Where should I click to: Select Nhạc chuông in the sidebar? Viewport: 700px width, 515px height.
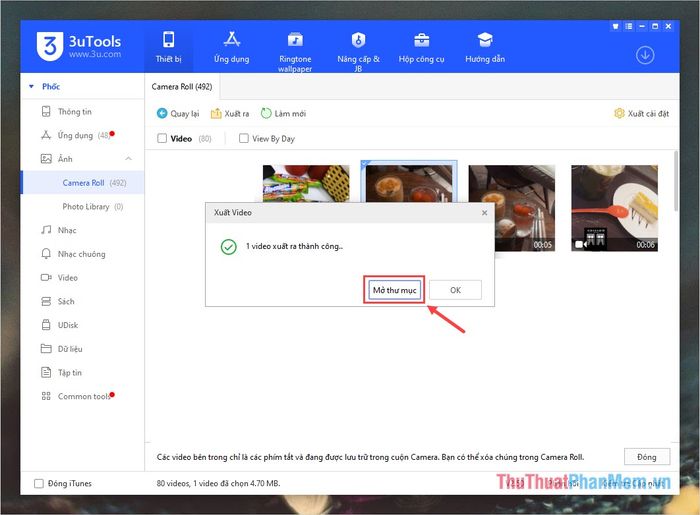point(81,254)
